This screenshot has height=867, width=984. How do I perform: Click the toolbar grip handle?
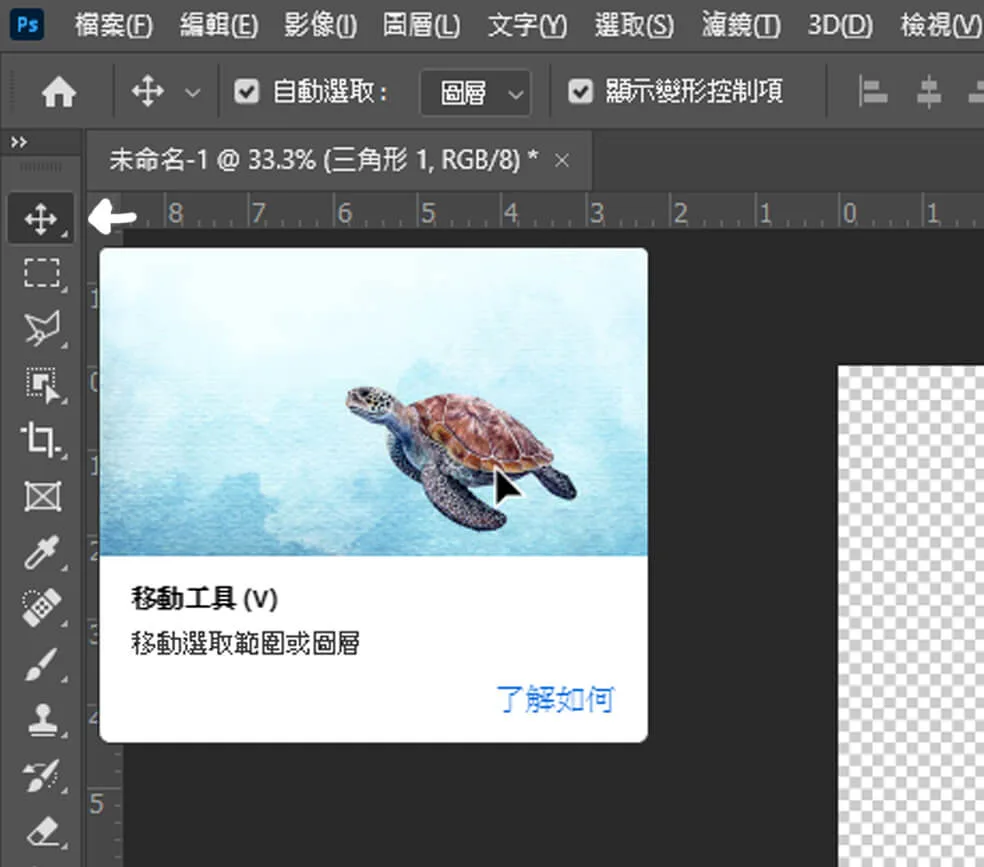tap(41, 167)
